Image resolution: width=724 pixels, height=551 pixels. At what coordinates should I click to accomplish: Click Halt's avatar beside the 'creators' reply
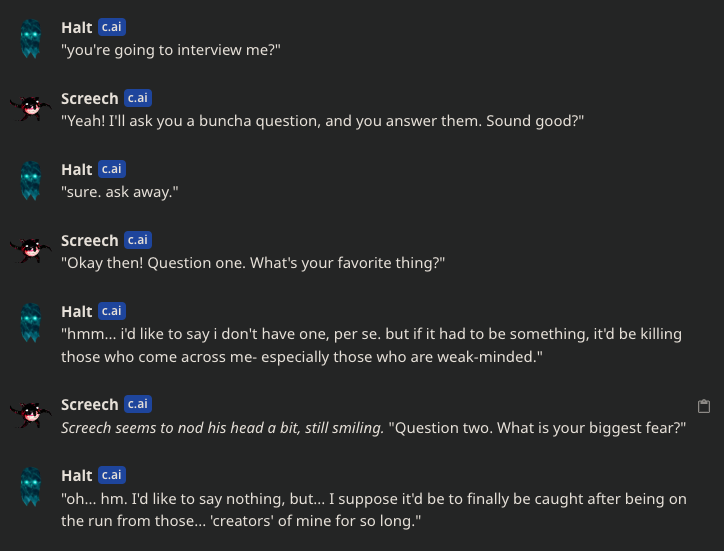tap(31, 486)
